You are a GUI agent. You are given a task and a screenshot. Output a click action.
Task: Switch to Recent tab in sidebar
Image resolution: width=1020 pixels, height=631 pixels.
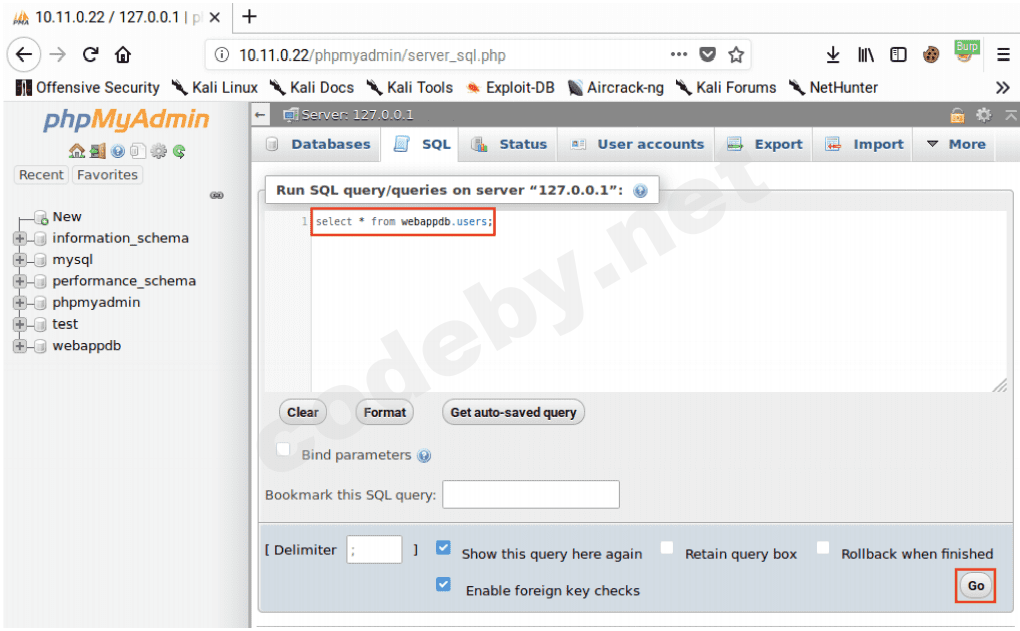[x=41, y=174]
